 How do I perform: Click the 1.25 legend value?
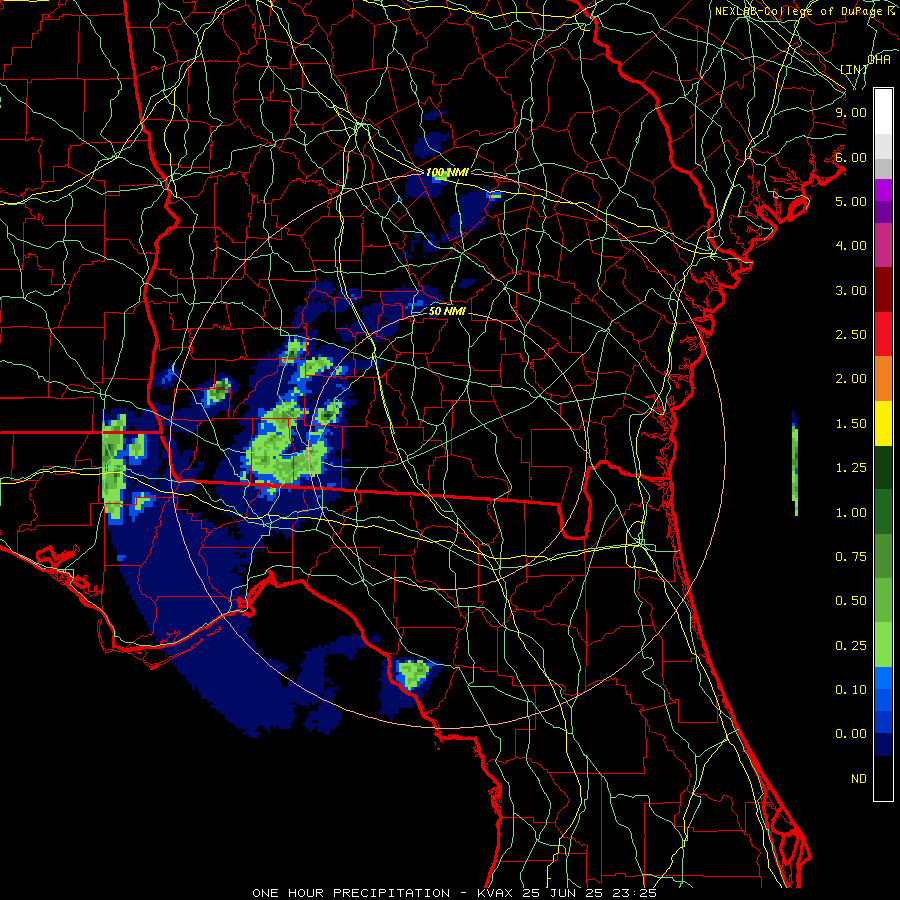[x=851, y=468]
